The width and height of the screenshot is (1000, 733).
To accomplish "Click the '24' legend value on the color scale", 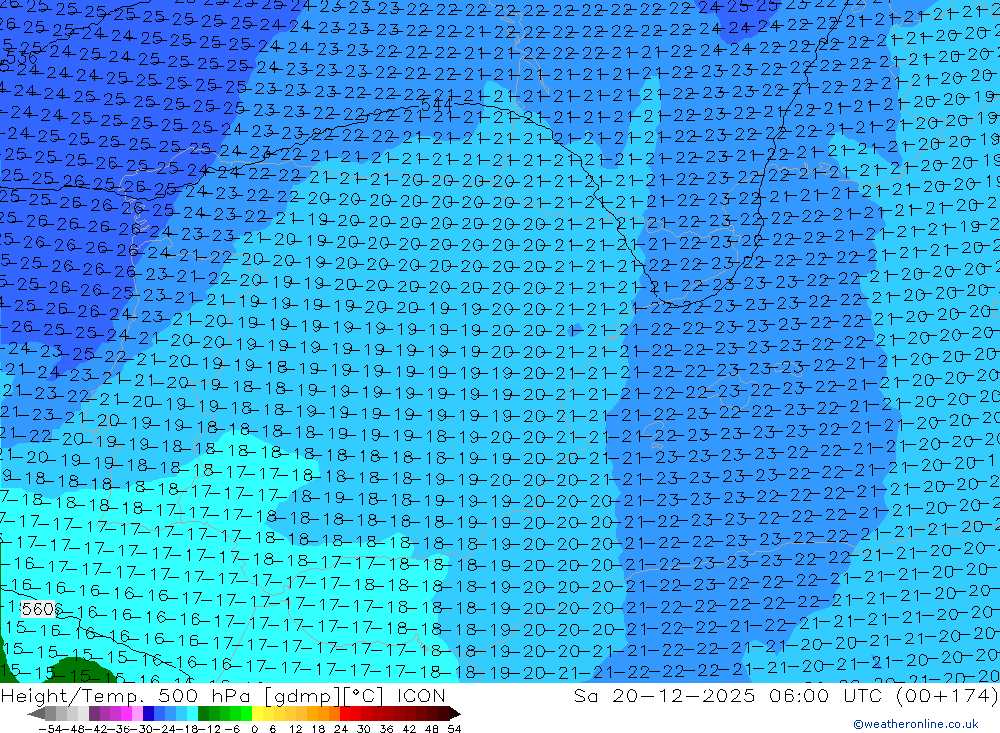I will (341, 728).
